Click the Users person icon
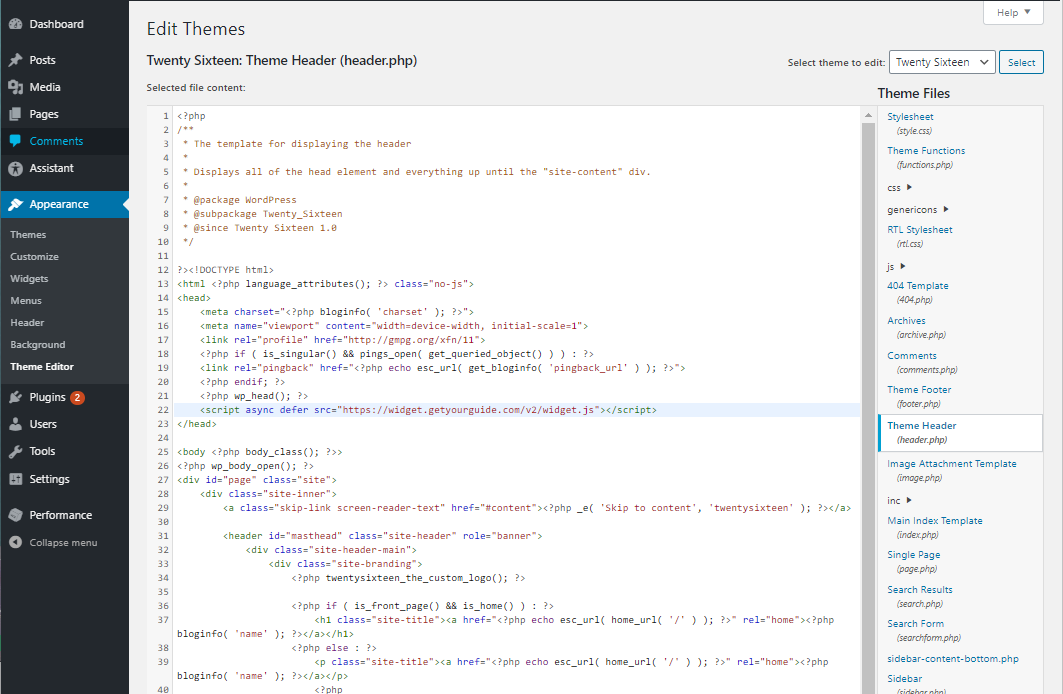Screen dimensions: 1063x694 [16, 424]
